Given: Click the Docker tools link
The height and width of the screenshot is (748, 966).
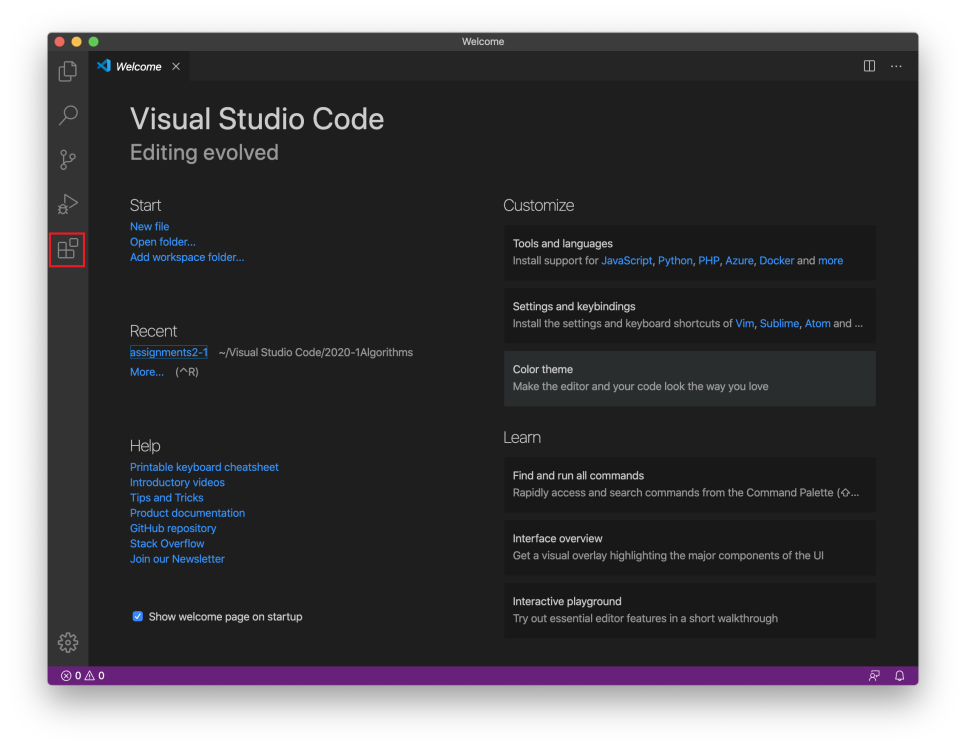Looking at the screenshot, I should point(776,261).
